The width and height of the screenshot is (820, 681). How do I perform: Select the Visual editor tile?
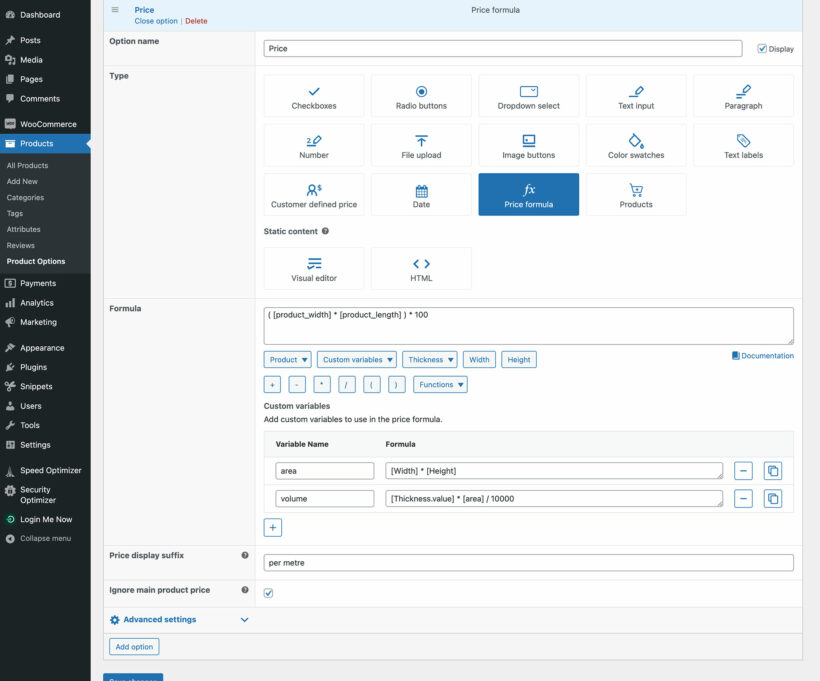[313, 268]
